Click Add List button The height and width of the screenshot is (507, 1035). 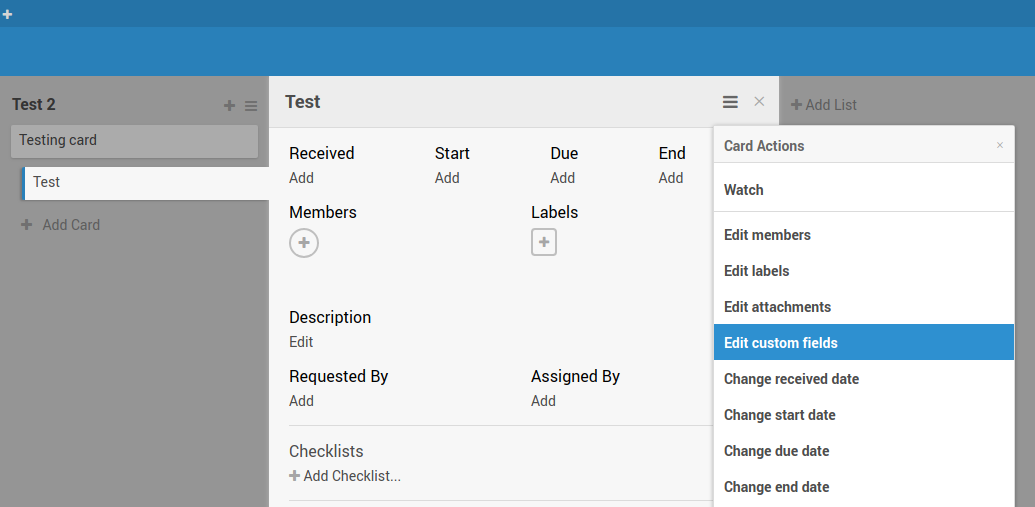tap(824, 105)
